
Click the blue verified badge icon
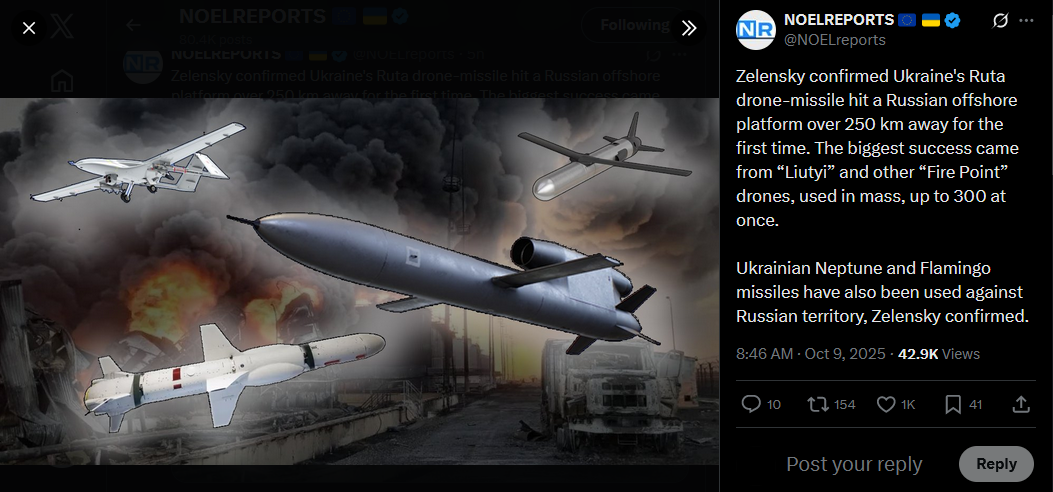(x=952, y=21)
